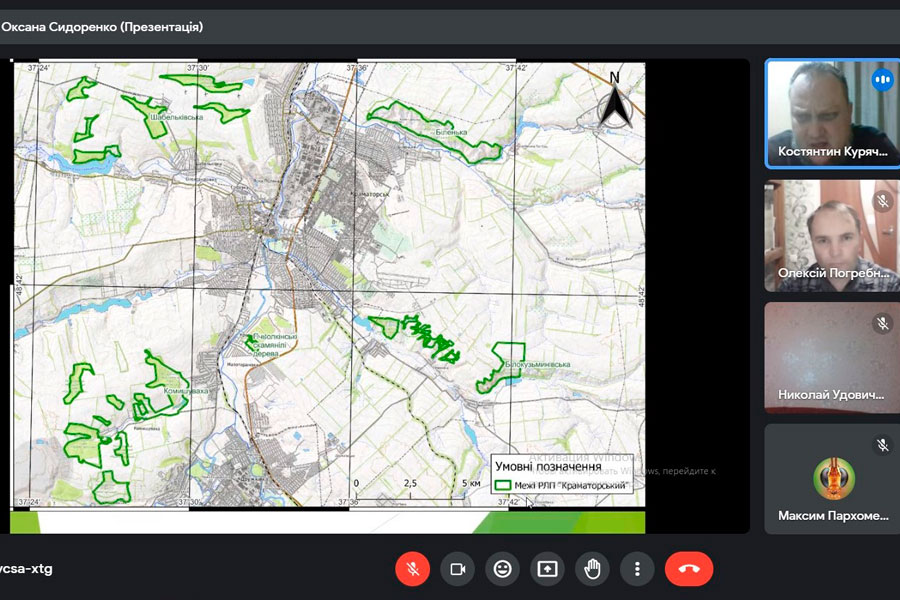Click the muted mic icon on Олексій's tile
Screen dimensions: 900x600
click(x=882, y=202)
